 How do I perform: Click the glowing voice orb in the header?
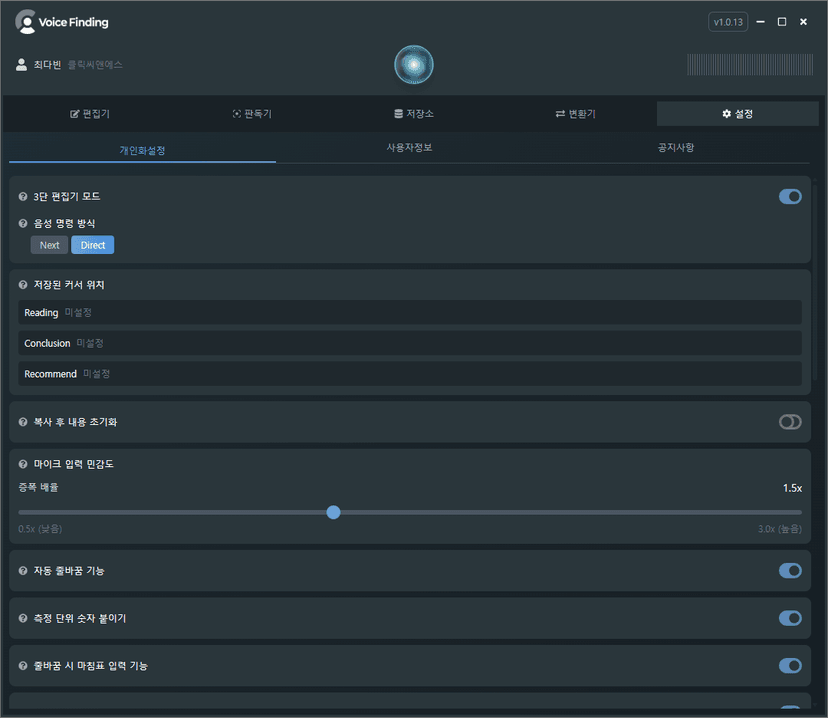(413, 65)
